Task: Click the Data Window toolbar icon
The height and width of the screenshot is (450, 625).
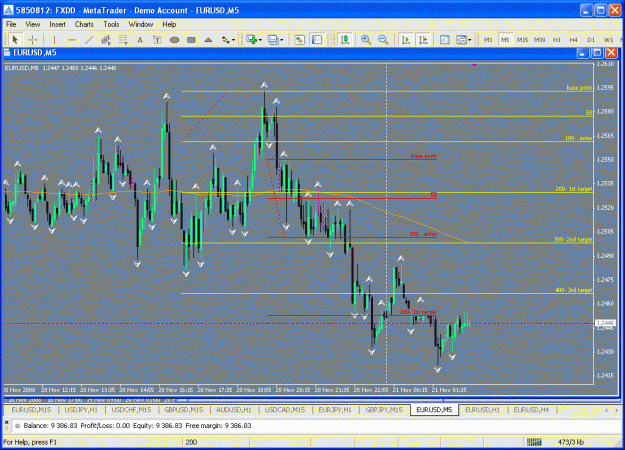Action: pyautogui.click(x=317, y=39)
